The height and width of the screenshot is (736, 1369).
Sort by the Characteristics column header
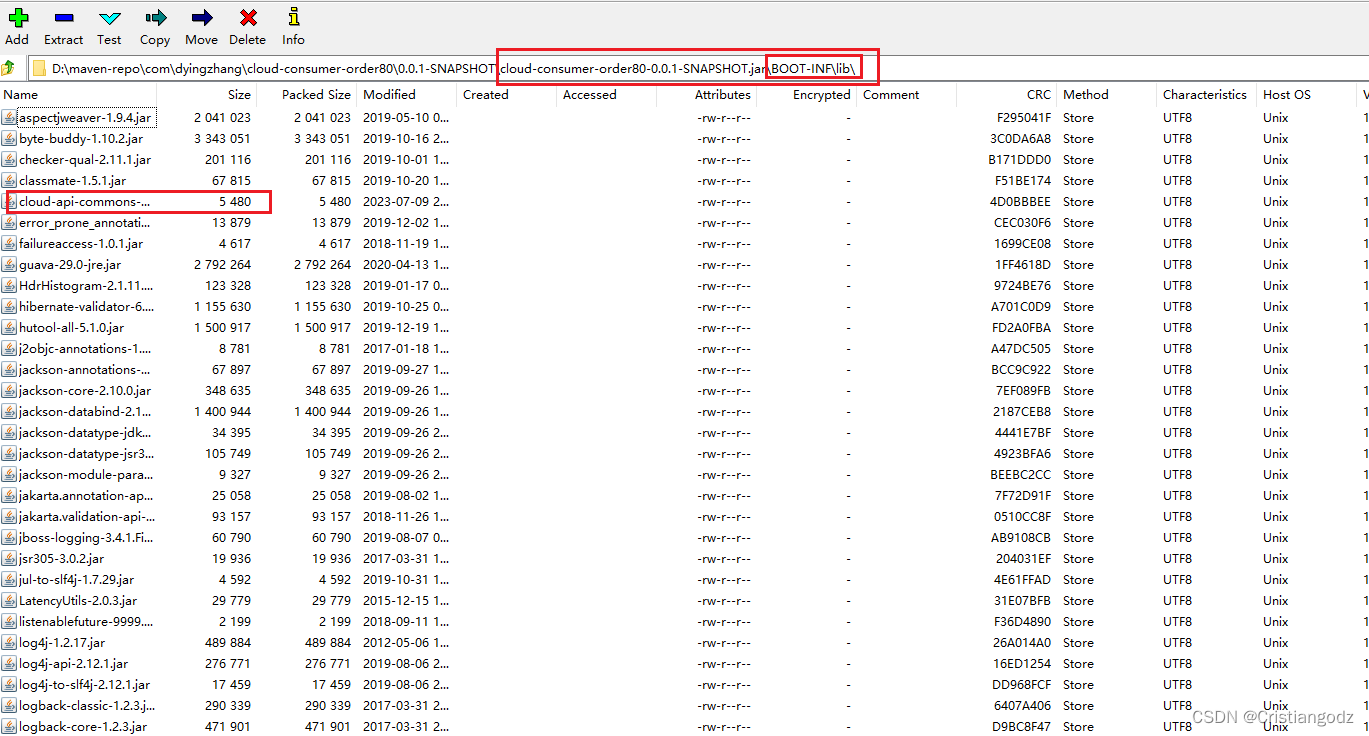pos(1206,95)
